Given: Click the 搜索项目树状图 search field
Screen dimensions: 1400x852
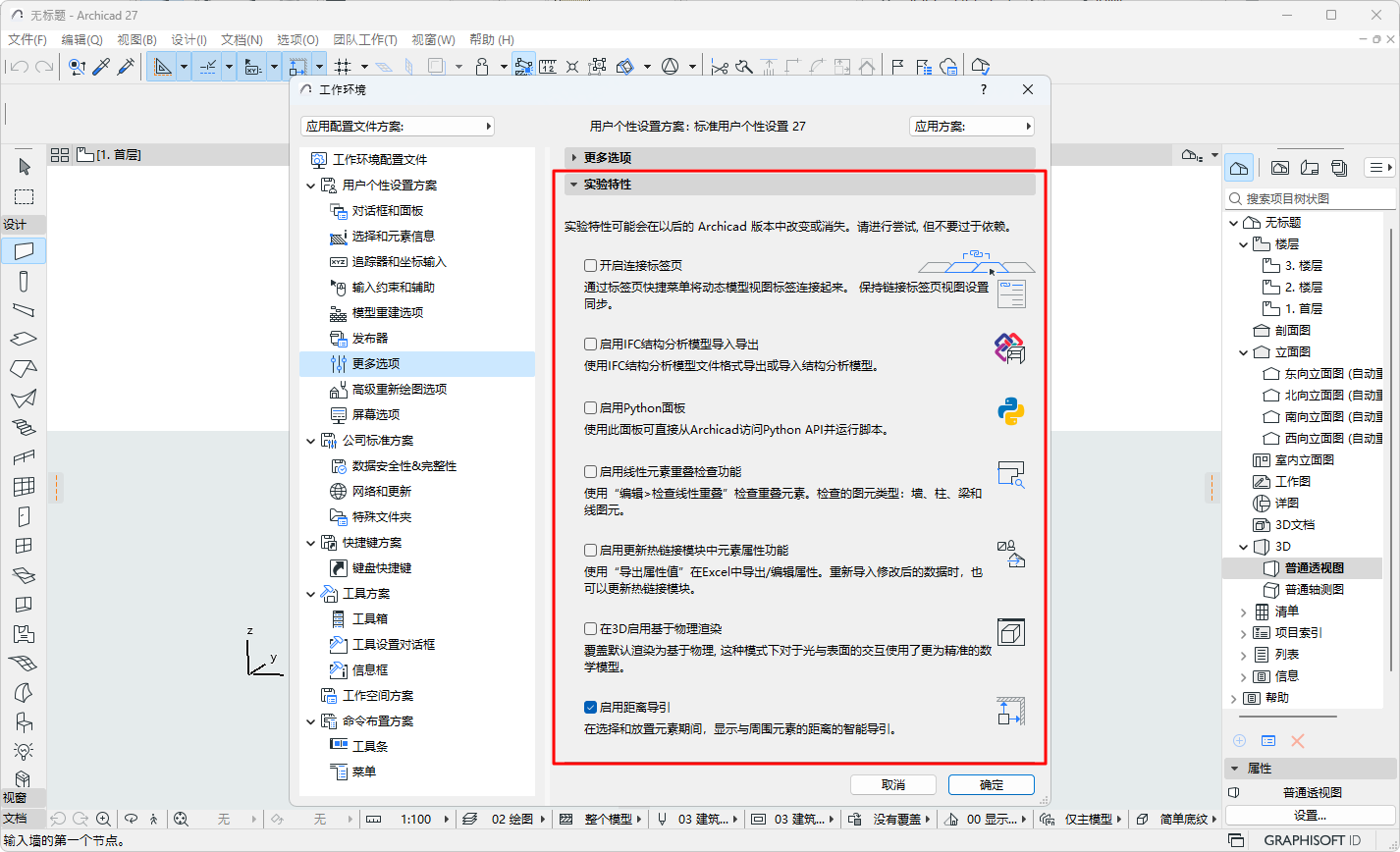Looking at the screenshot, I should point(1310,199).
